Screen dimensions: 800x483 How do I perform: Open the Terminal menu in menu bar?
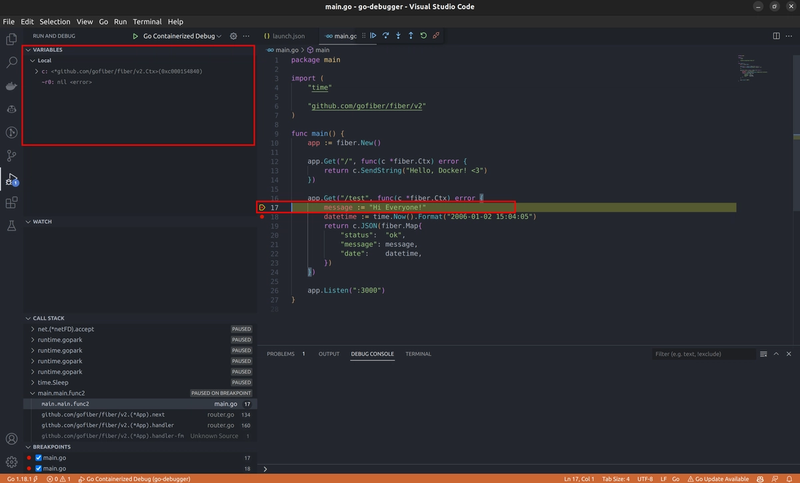coord(147,21)
